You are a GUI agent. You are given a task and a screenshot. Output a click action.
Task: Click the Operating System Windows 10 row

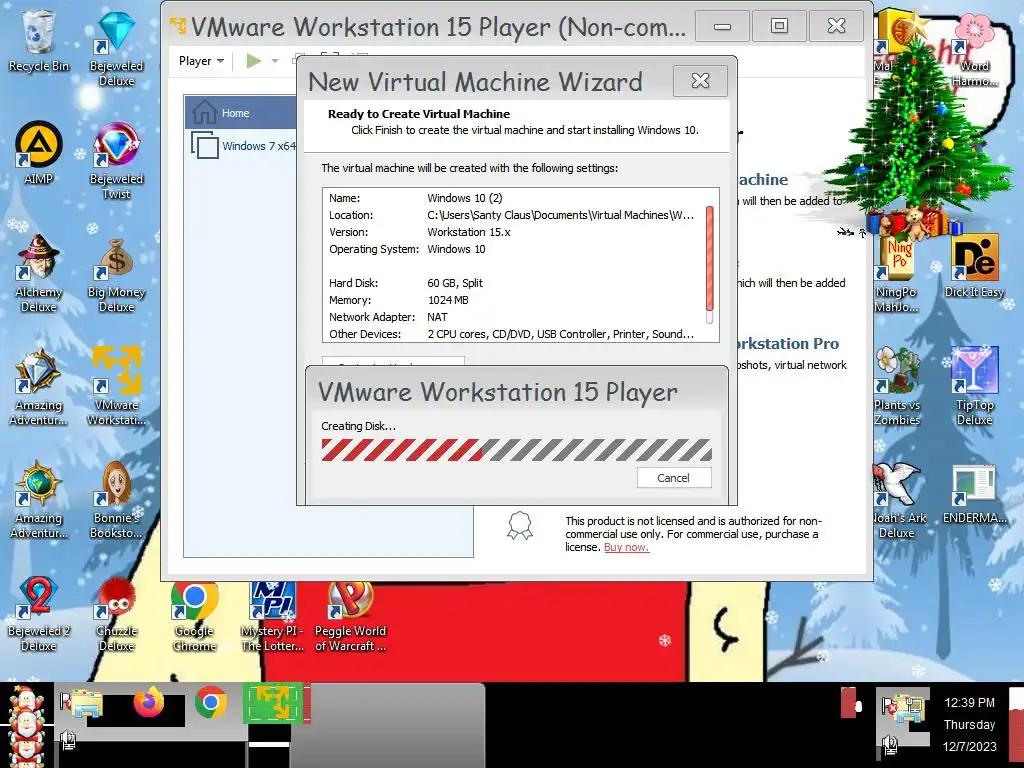pyautogui.click(x=512, y=249)
